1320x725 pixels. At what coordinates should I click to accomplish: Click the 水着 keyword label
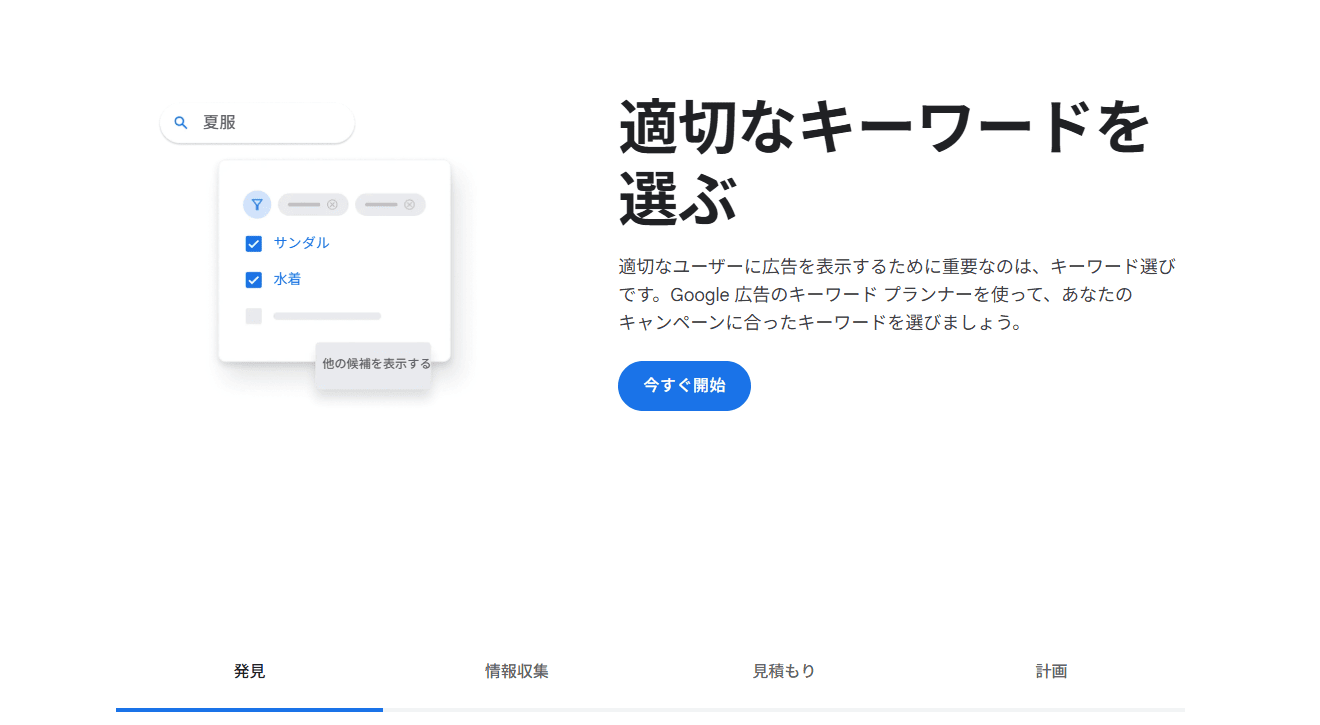coord(287,279)
